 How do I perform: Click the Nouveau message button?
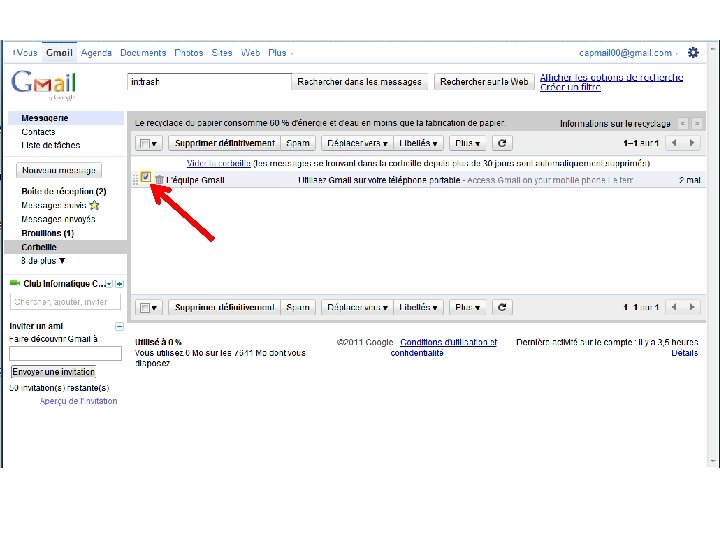pos(59,170)
